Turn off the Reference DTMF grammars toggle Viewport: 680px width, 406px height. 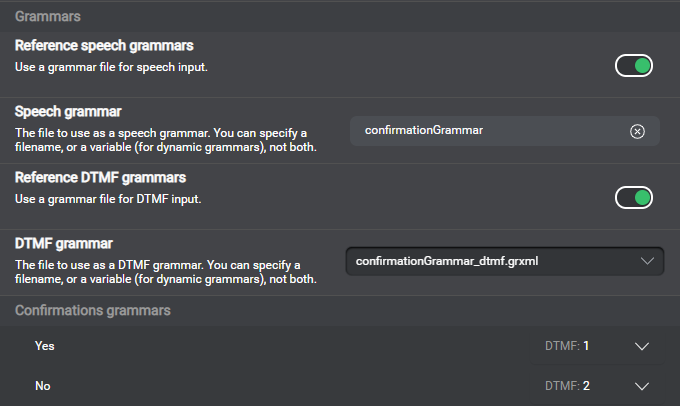click(633, 197)
